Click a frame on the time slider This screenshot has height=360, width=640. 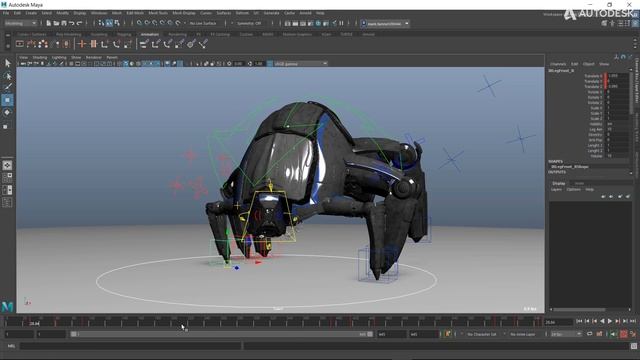(273, 322)
